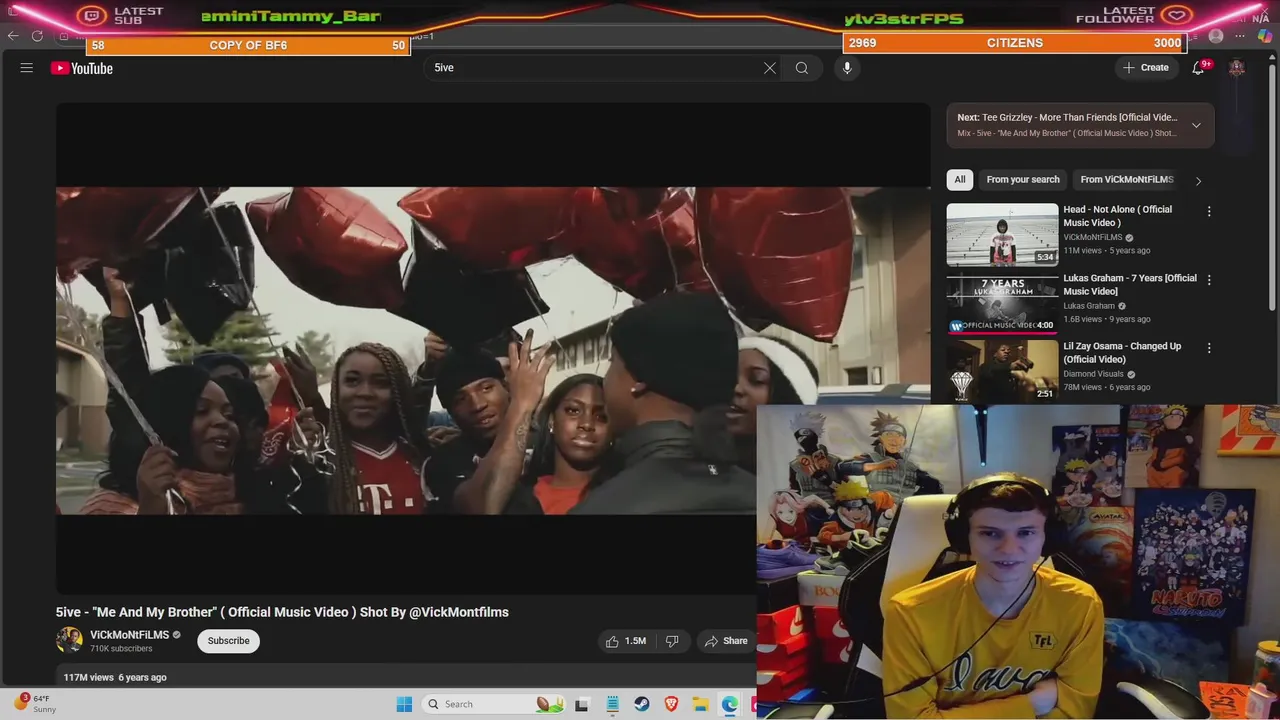Subscribe to ViCkMoNtFiLMS

coord(229,641)
